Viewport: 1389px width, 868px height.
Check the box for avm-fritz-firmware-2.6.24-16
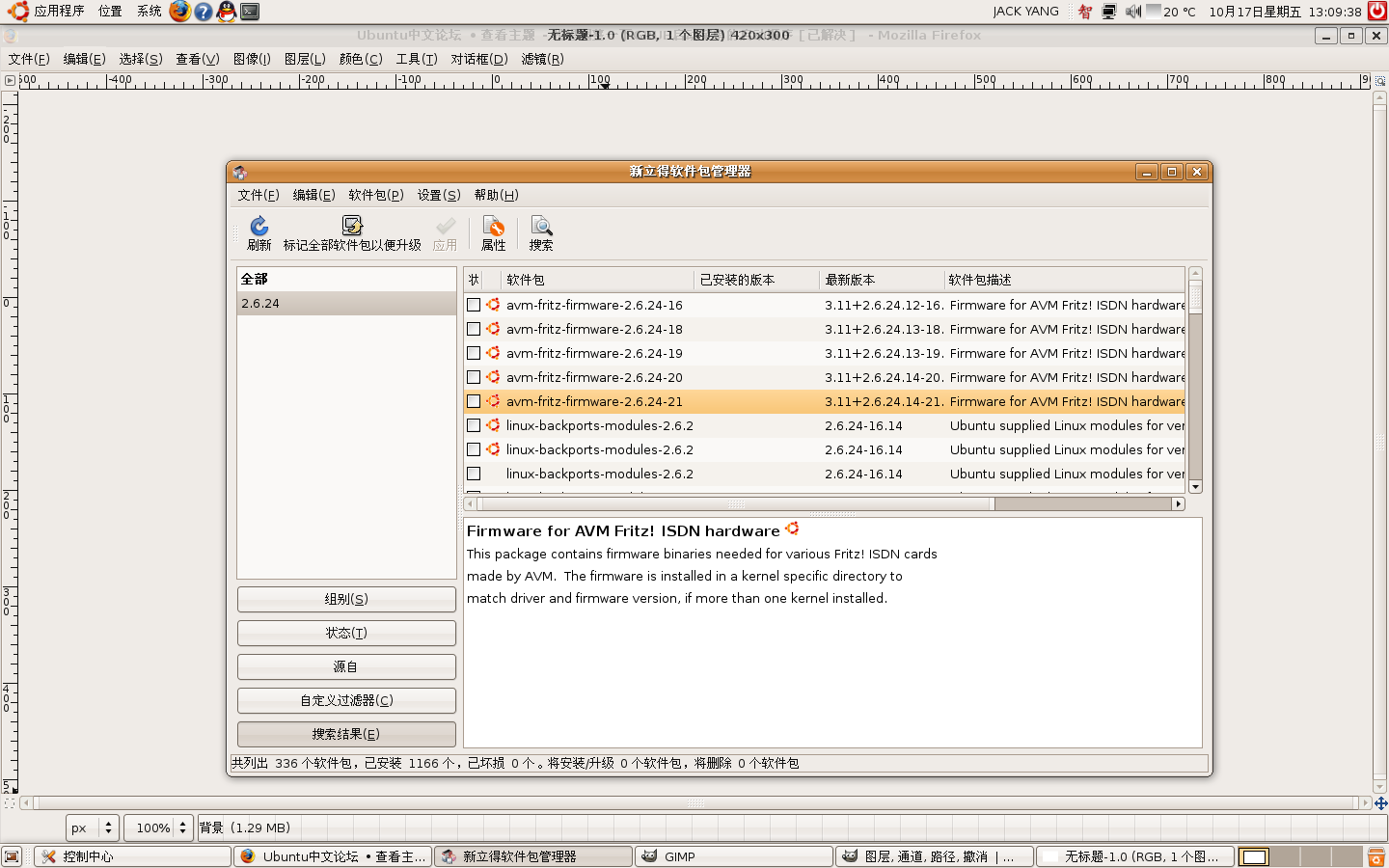tap(474, 305)
